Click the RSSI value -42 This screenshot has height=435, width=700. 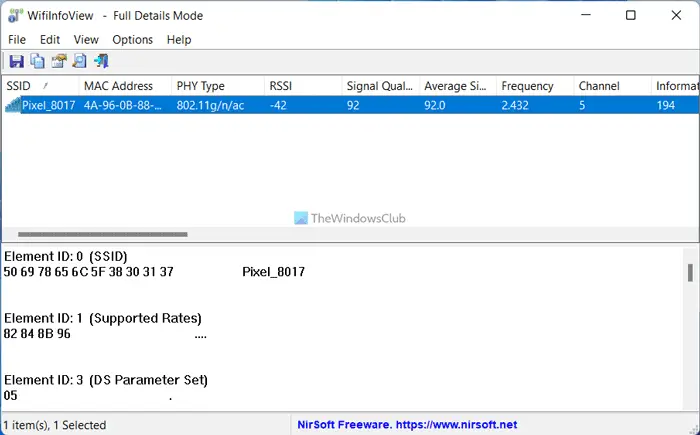tap(278, 105)
